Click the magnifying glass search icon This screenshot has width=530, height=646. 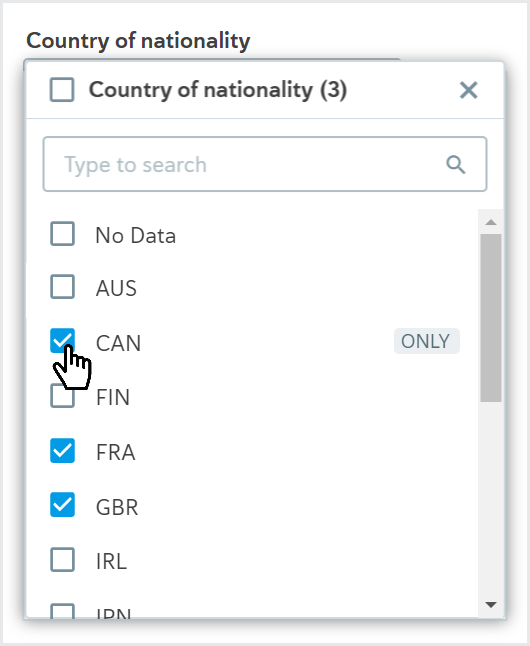[x=455, y=165]
